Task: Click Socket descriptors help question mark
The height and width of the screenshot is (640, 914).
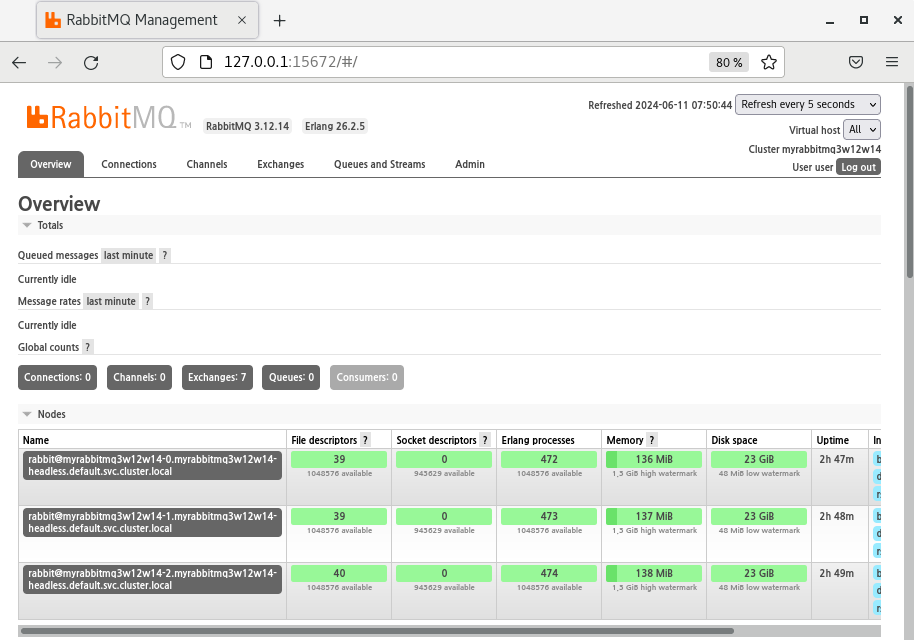Action: coord(485,440)
